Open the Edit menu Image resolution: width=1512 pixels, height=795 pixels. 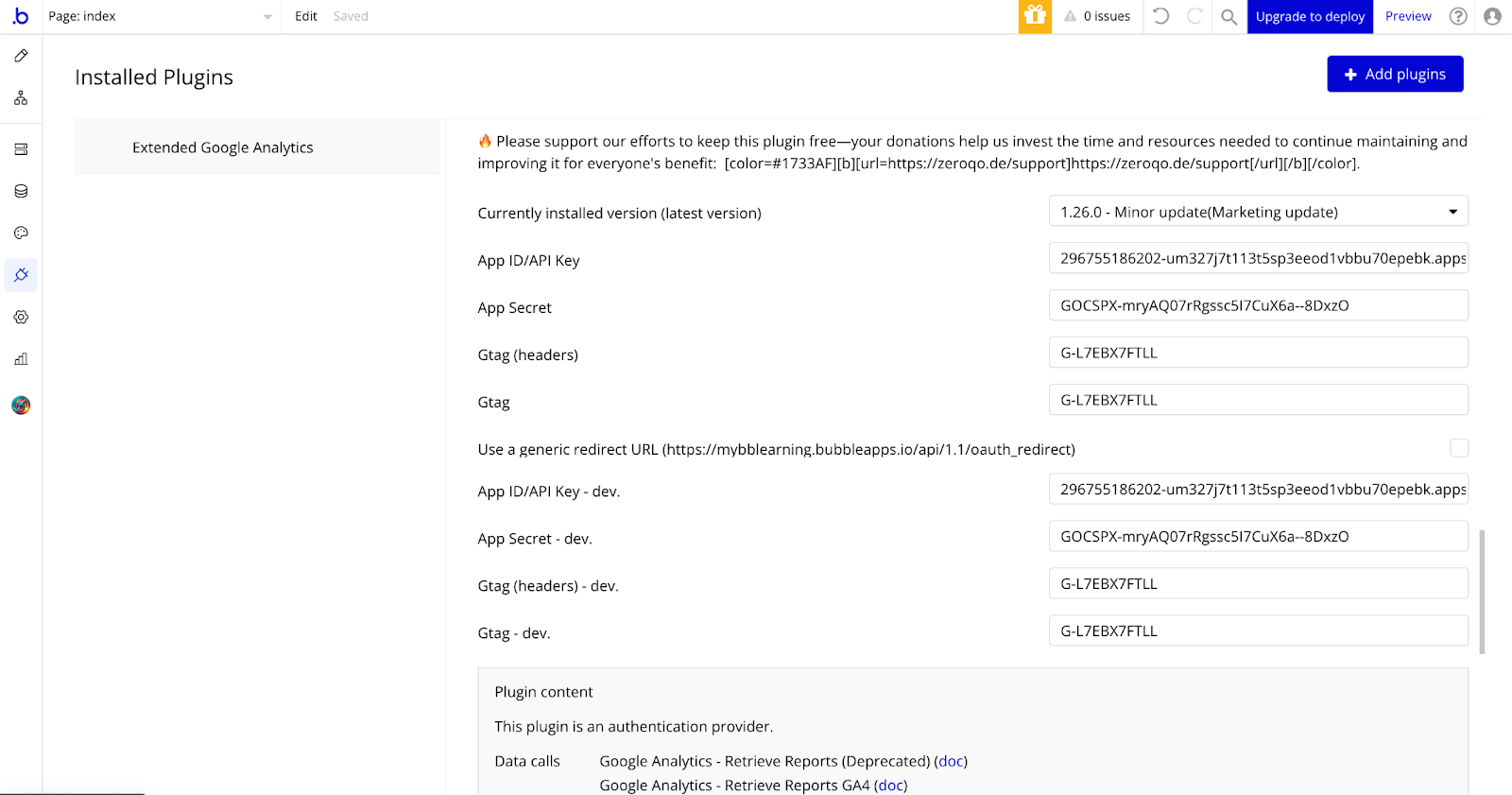coord(305,16)
